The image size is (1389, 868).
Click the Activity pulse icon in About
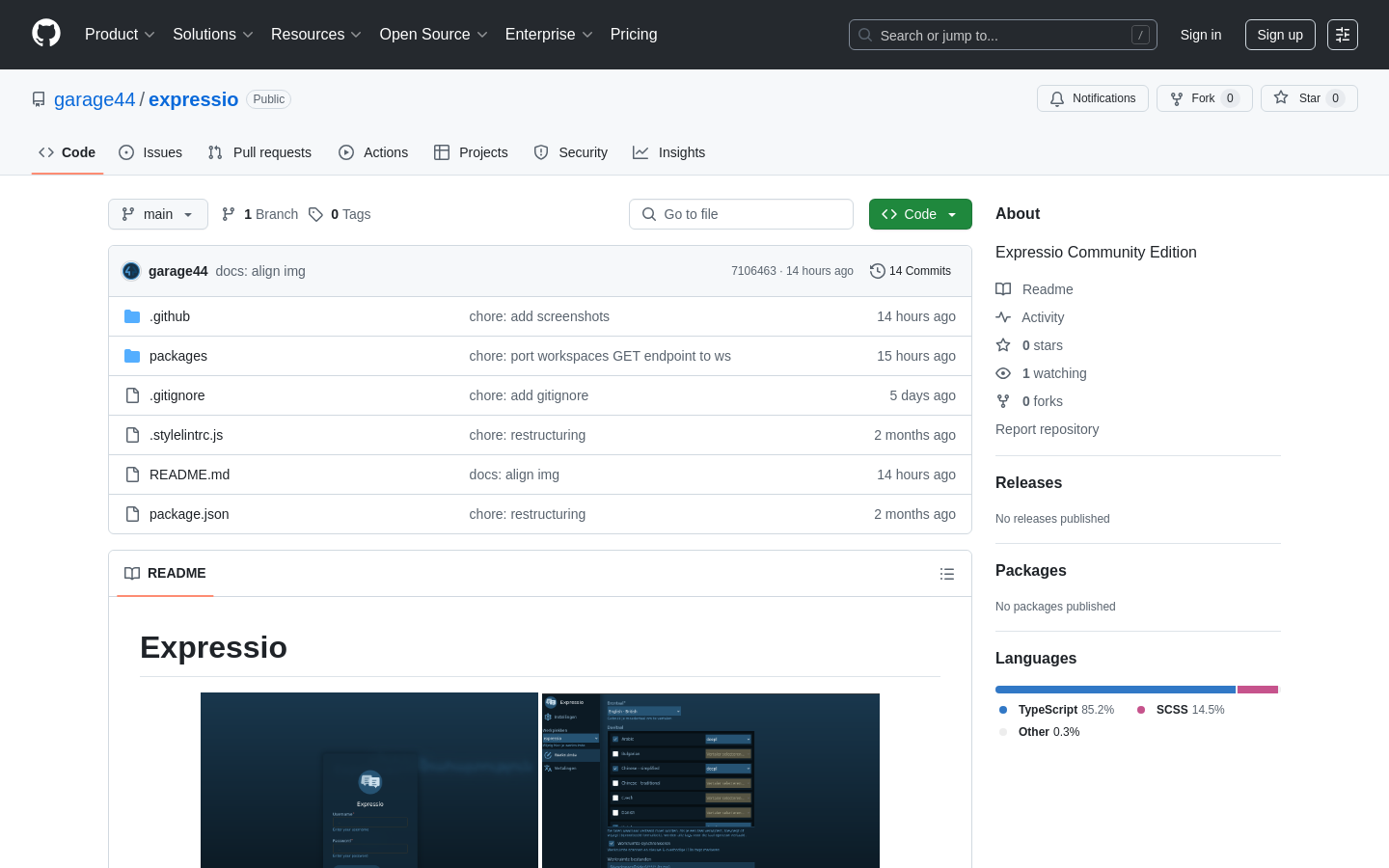click(1003, 317)
